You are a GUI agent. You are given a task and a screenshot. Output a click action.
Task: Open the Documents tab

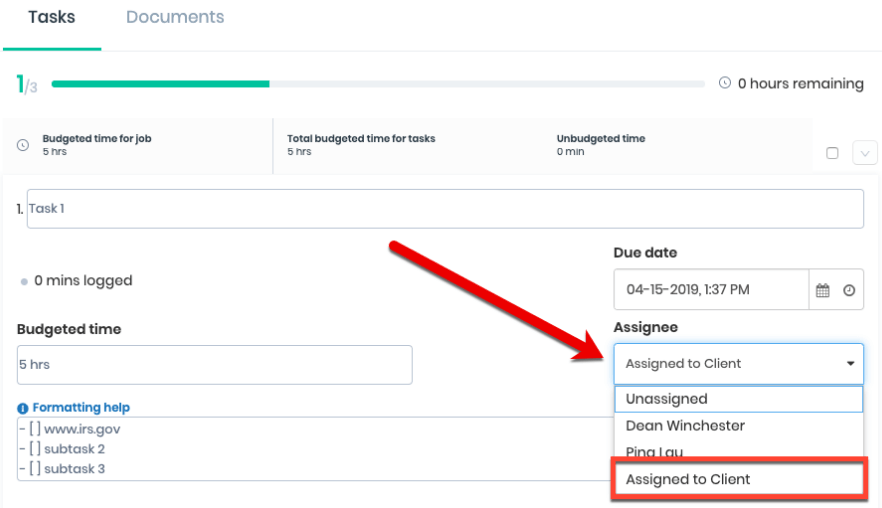(x=175, y=18)
